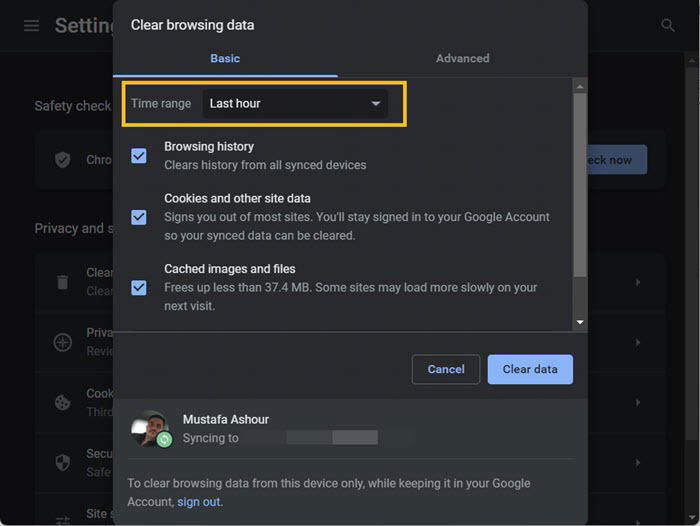This screenshot has width=700, height=526.
Task: Click the Clear data button
Action: [530, 369]
